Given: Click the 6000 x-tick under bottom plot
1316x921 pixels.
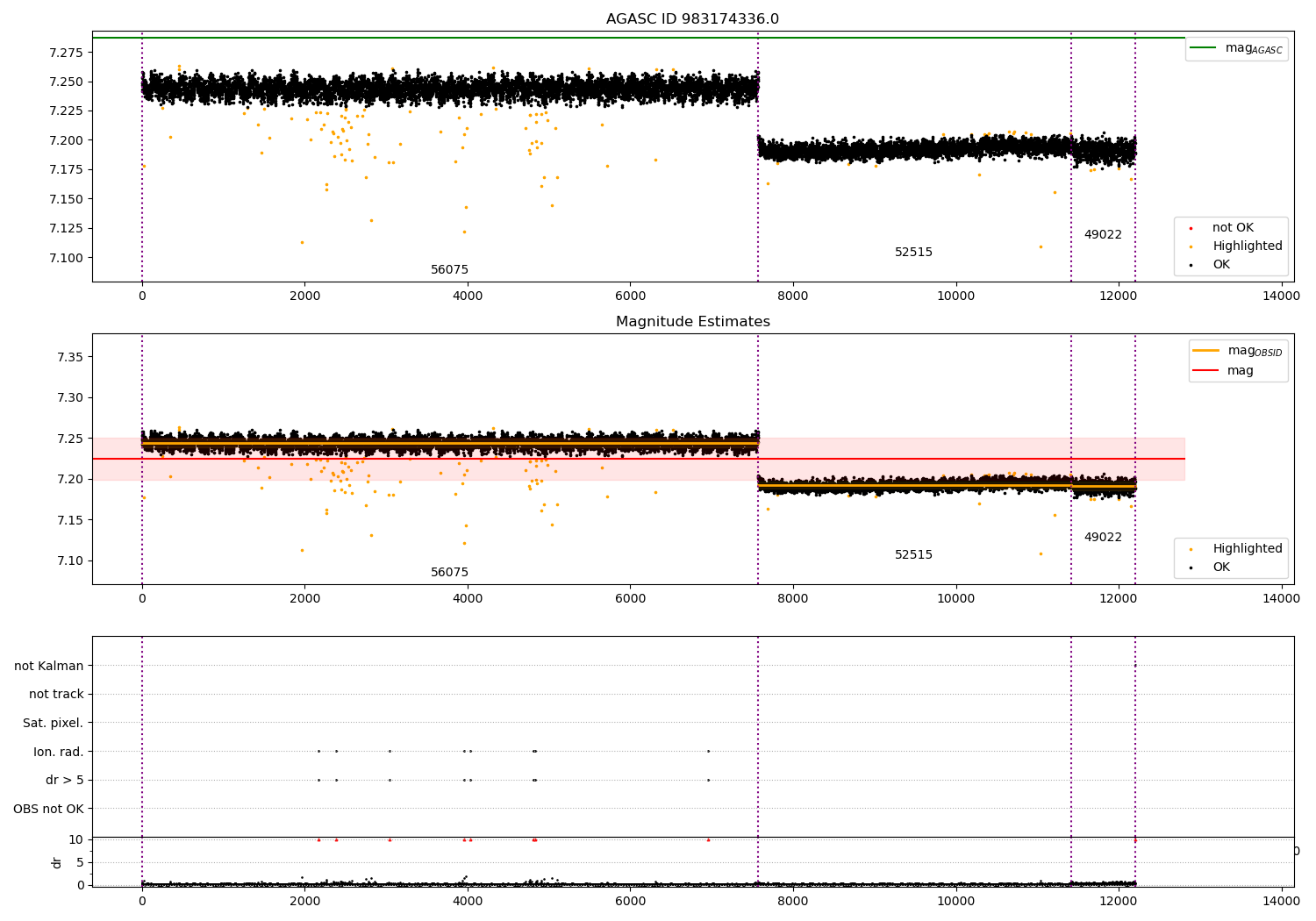Looking at the screenshot, I should point(630,901).
